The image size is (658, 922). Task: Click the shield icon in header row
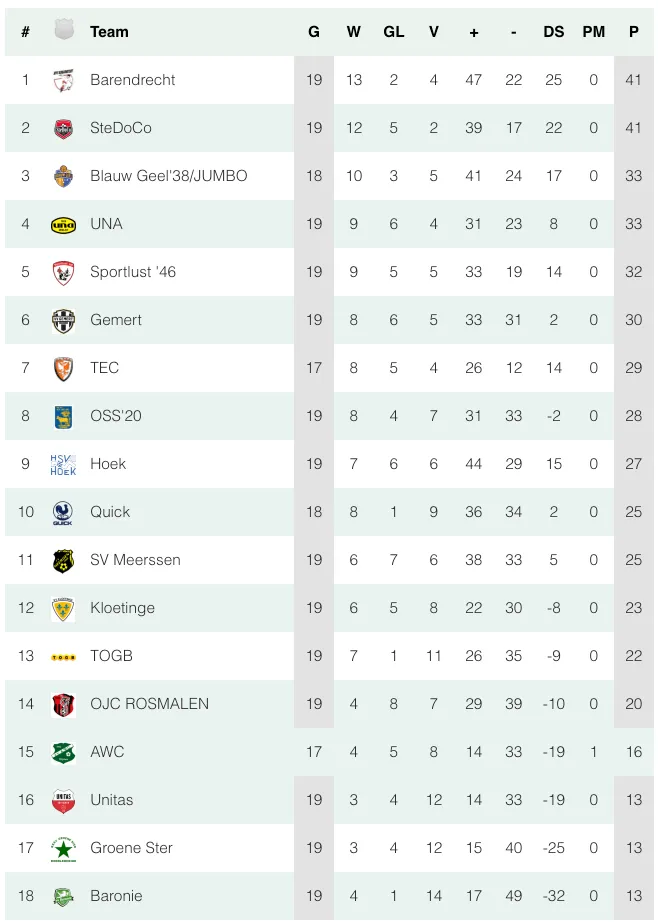63,31
